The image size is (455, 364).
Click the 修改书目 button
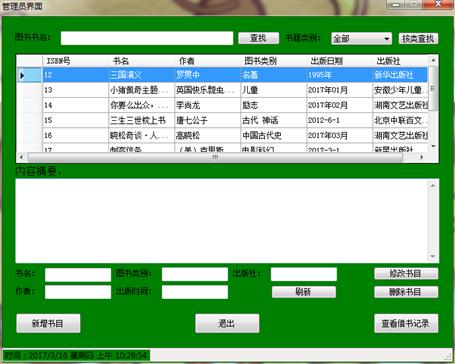click(406, 274)
